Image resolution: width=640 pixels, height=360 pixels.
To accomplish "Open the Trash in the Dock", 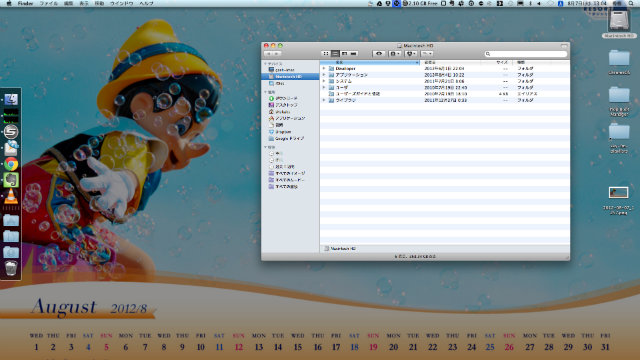I will [11, 269].
